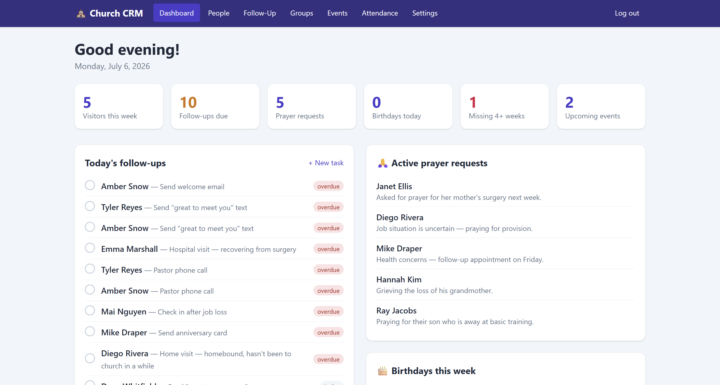Open the Birthdays today stat card

(x=408, y=107)
